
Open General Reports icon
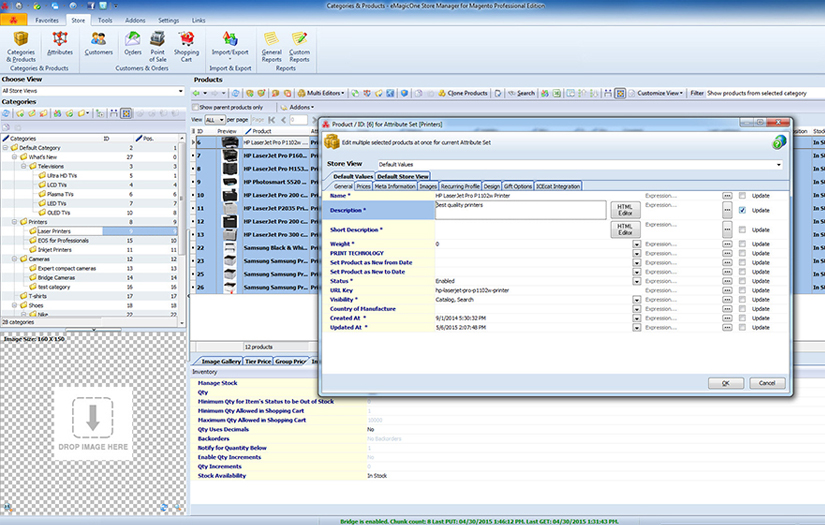tap(271, 47)
